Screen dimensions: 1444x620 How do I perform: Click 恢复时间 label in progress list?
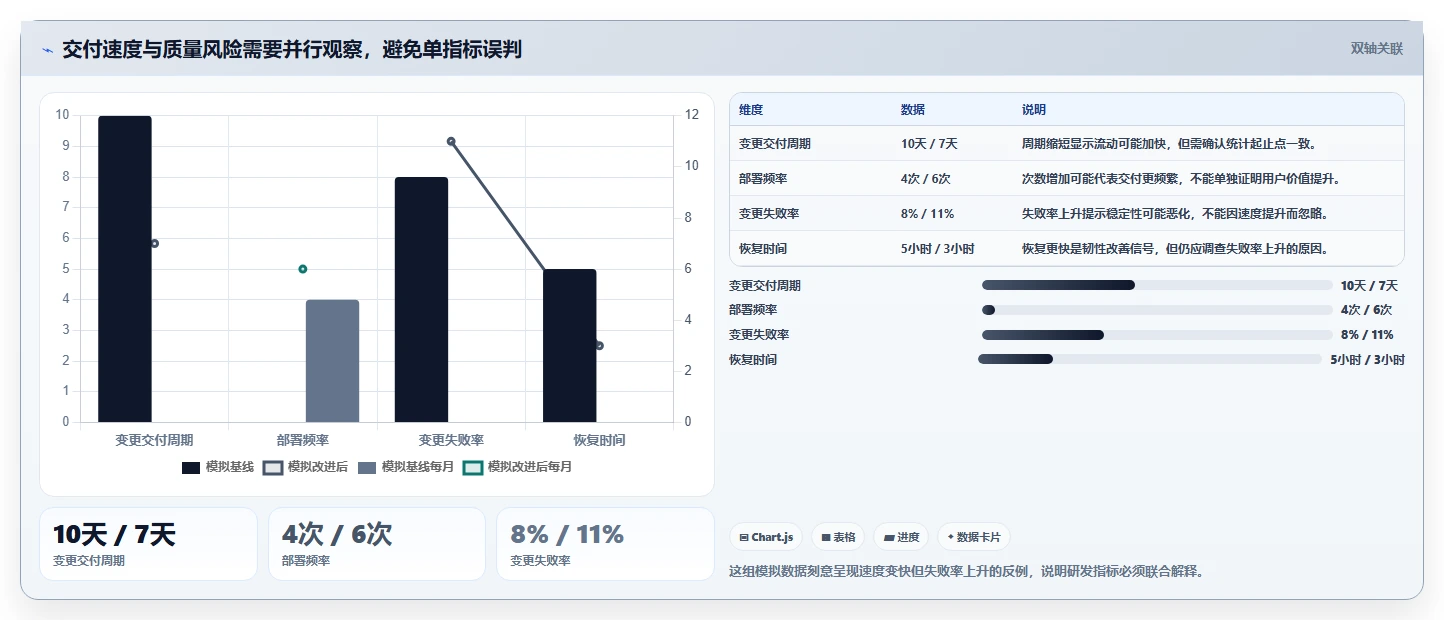[x=753, y=360]
